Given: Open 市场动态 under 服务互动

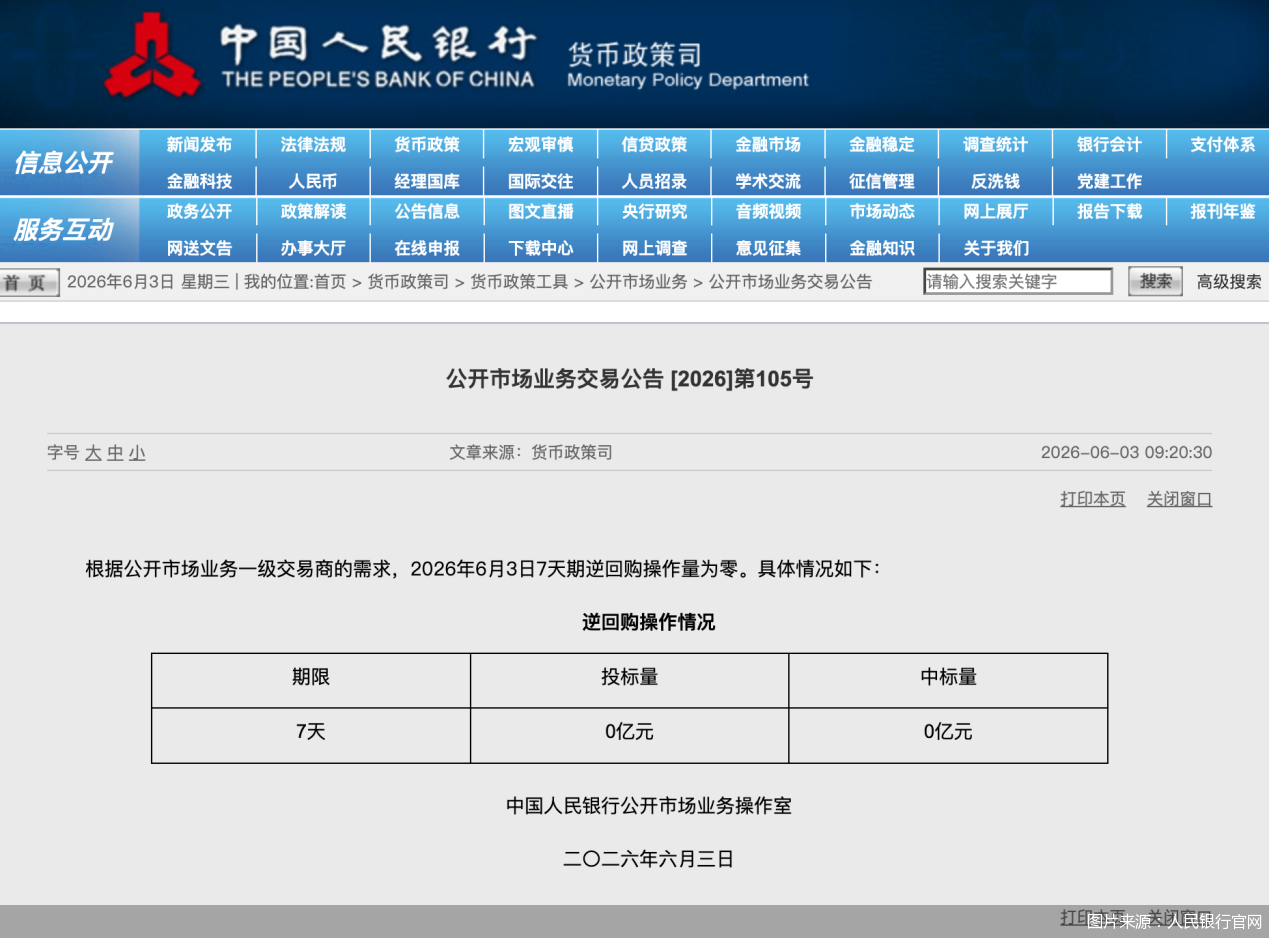Looking at the screenshot, I should click(x=882, y=212).
